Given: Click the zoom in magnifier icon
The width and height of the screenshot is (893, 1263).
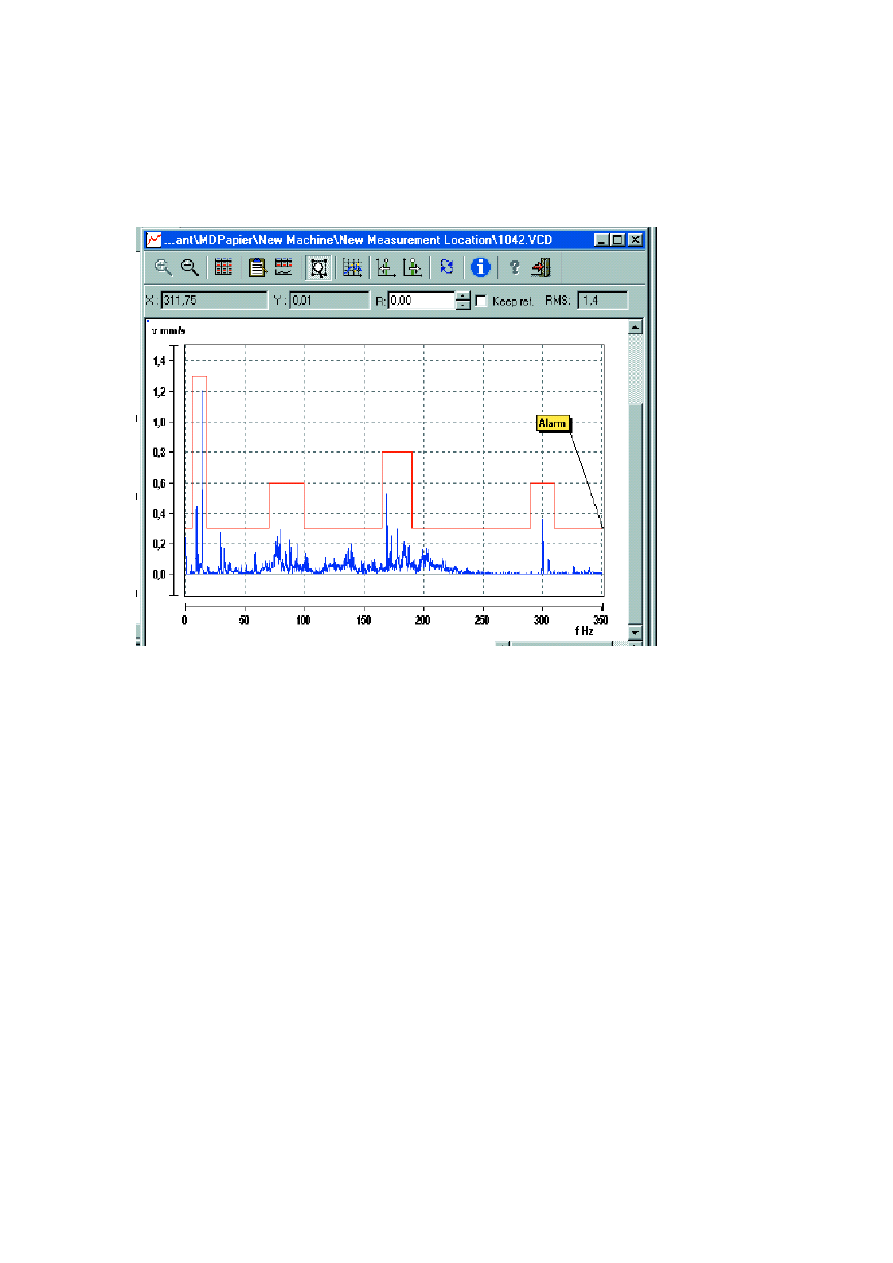Looking at the screenshot, I should pyautogui.click(x=162, y=267).
